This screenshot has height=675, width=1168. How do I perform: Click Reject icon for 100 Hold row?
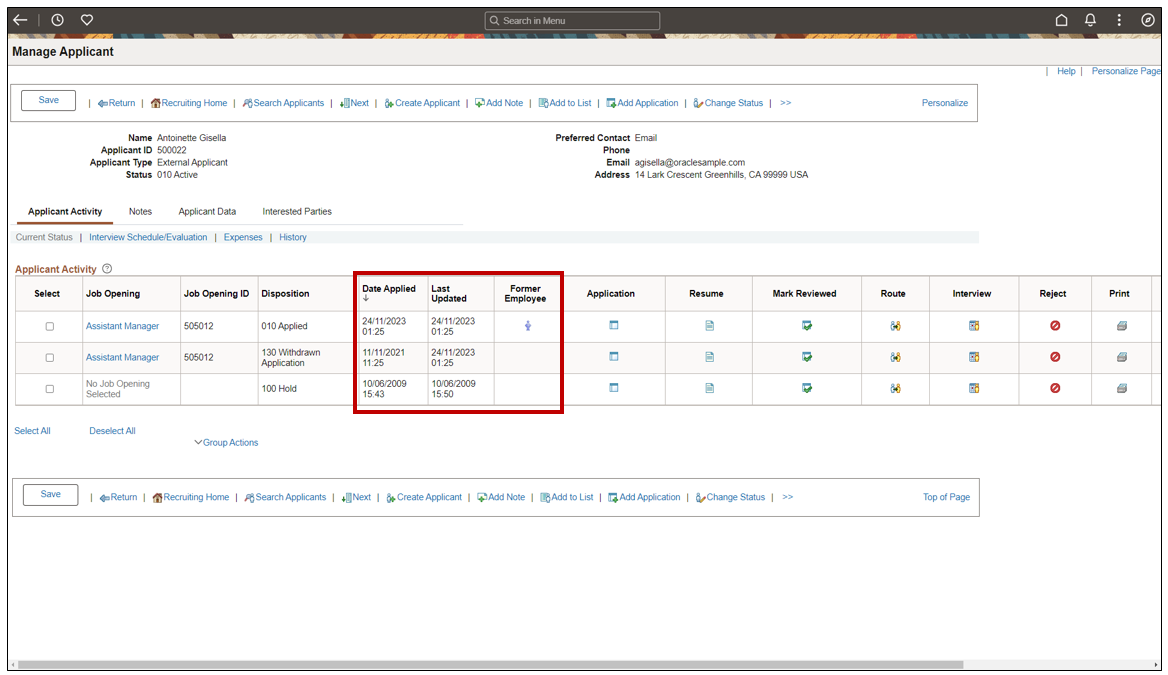pos(1055,388)
